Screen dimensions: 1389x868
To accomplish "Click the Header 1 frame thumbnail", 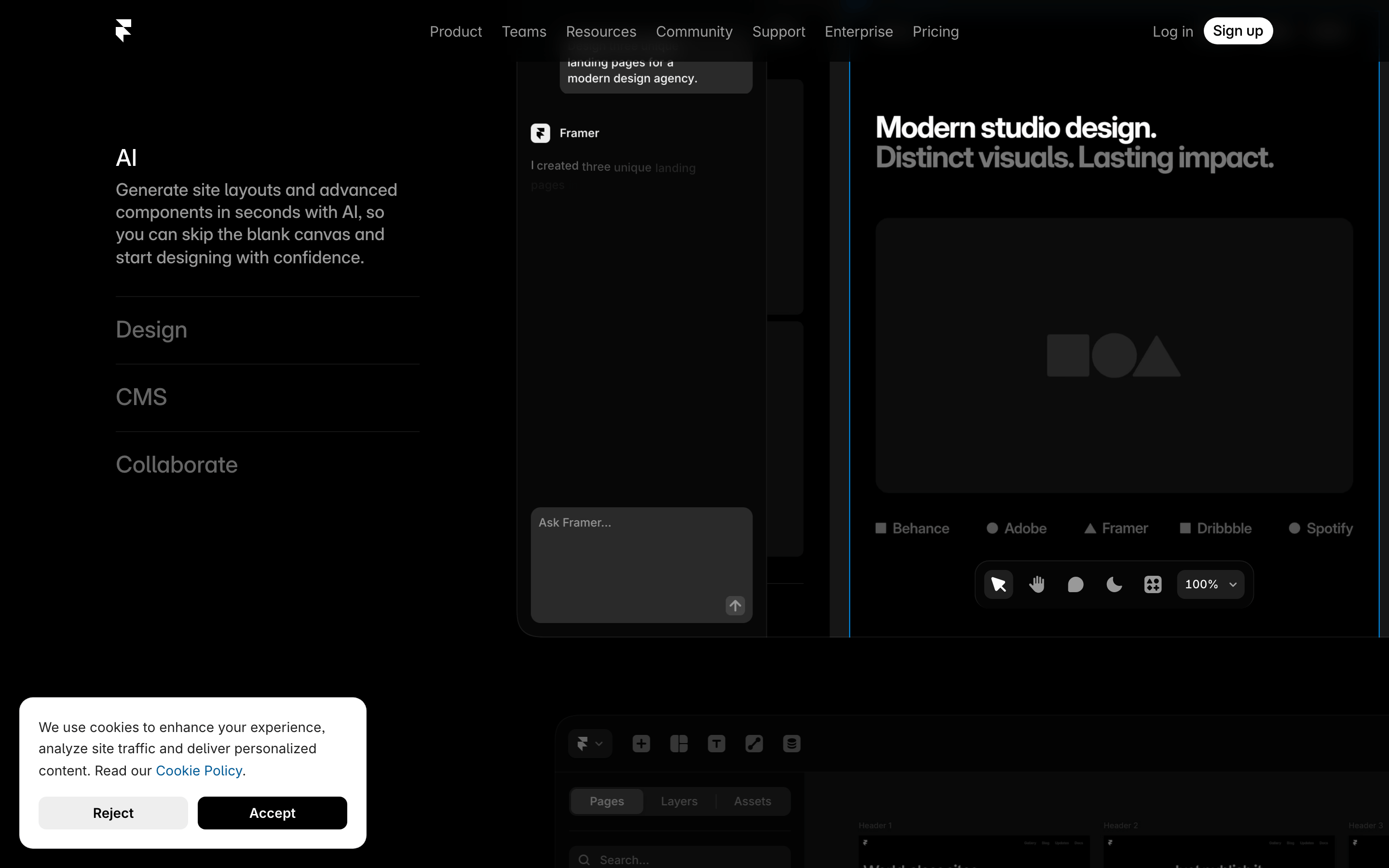I will tap(973, 851).
